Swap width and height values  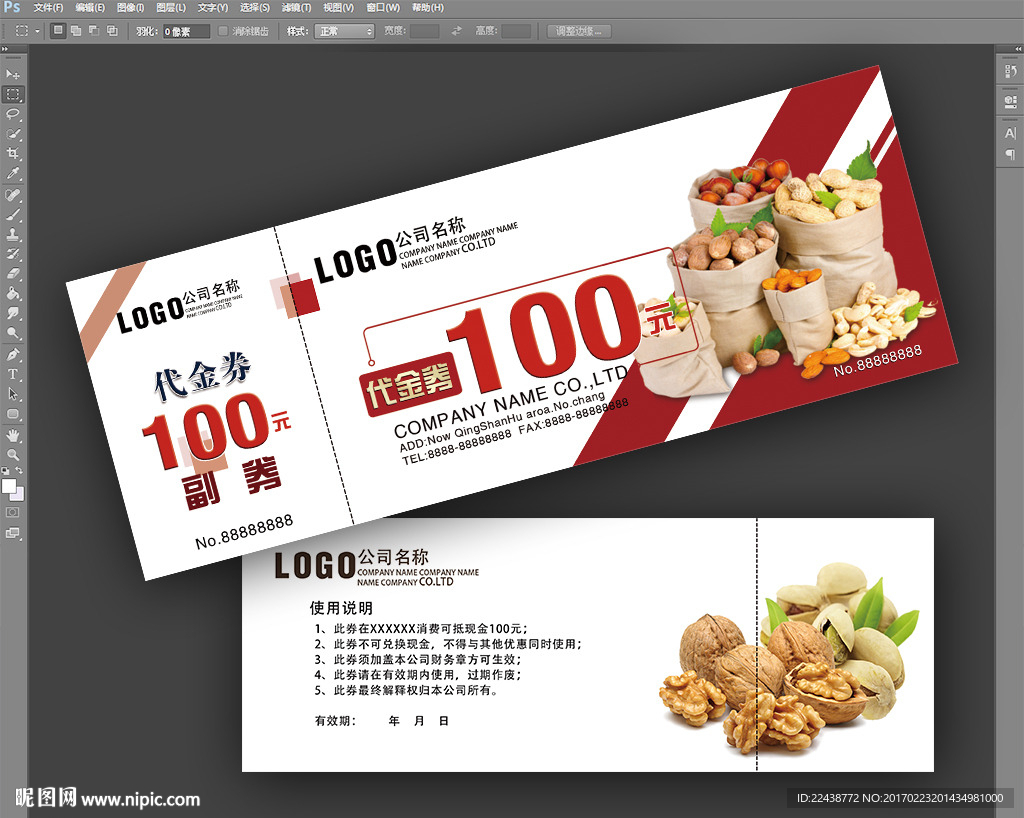point(456,31)
